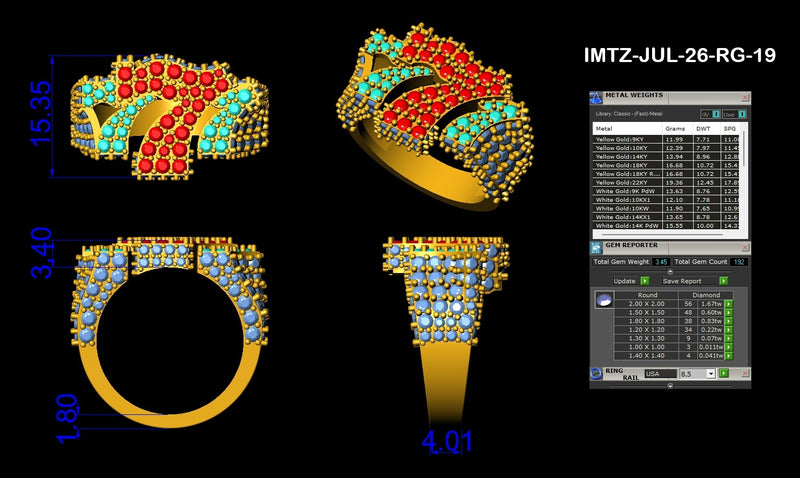Click the USA ring standard field
800x478 pixels.
click(x=660, y=374)
